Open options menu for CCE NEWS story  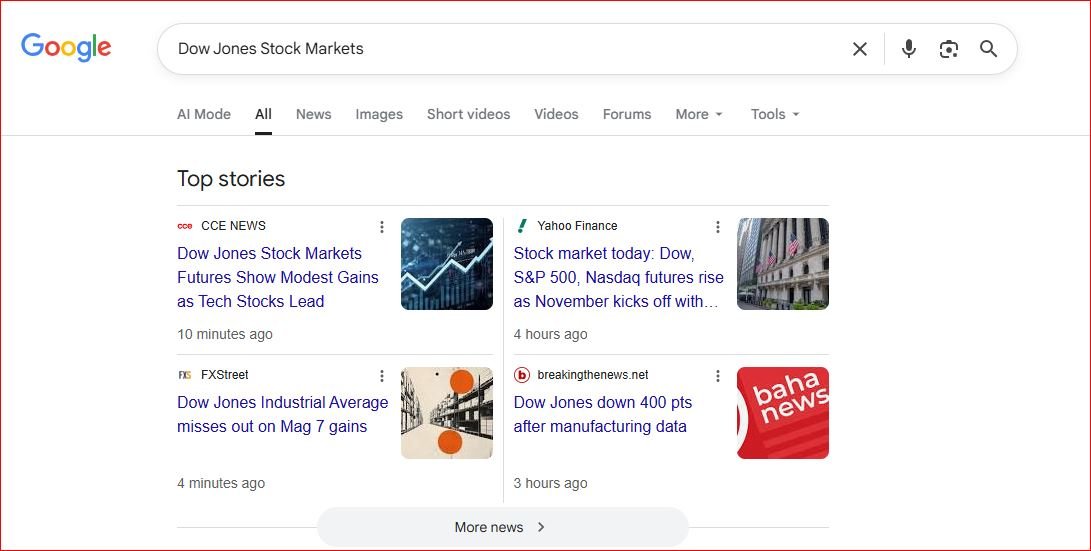coord(381,227)
